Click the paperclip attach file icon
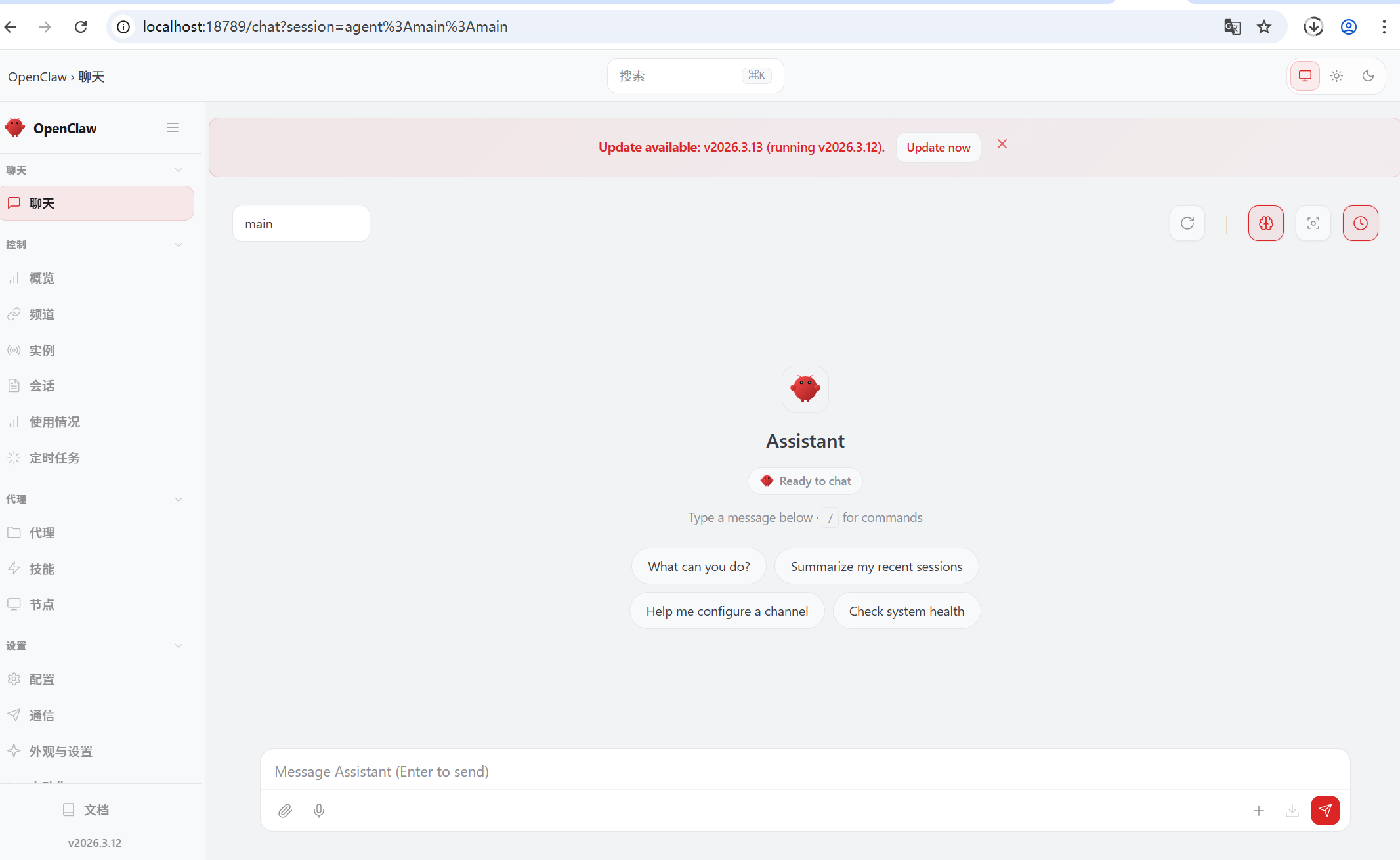This screenshot has width=1400, height=860. point(285,811)
